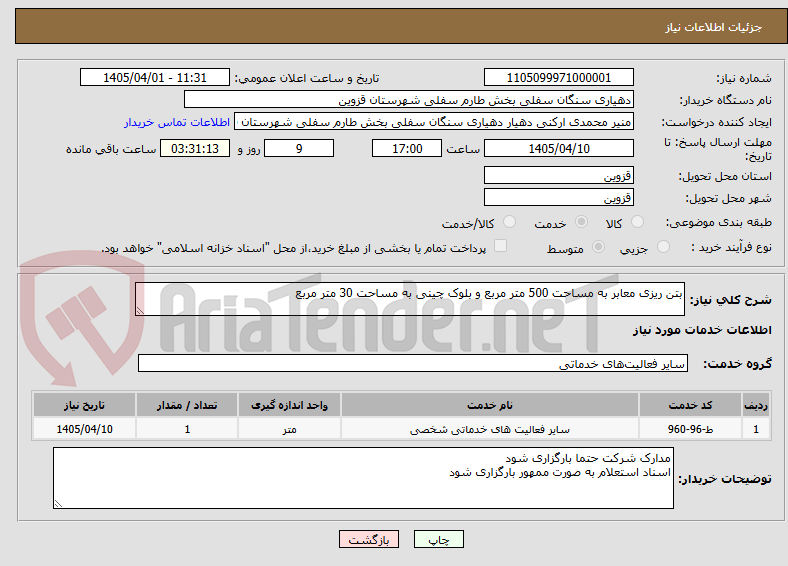Click the buyer organization name field
This screenshot has height=566, width=788.
point(409,100)
